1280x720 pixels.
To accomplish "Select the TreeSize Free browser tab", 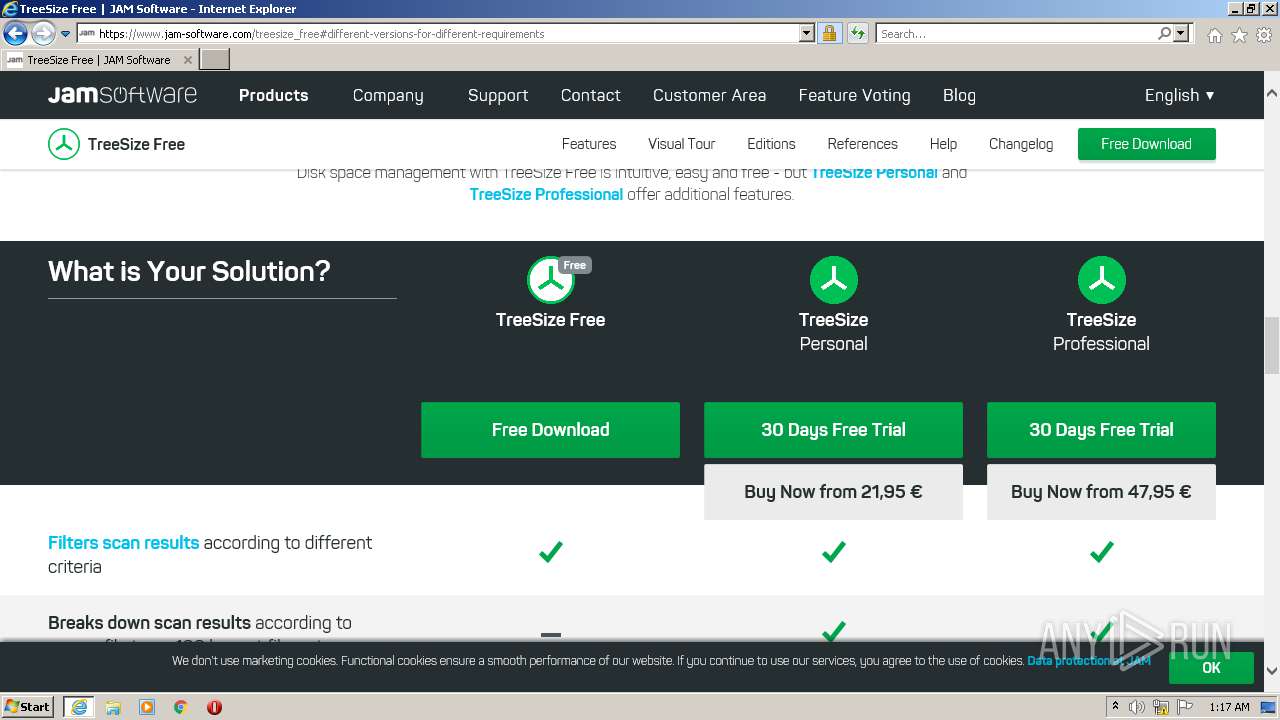I will (x=99, y=60).
